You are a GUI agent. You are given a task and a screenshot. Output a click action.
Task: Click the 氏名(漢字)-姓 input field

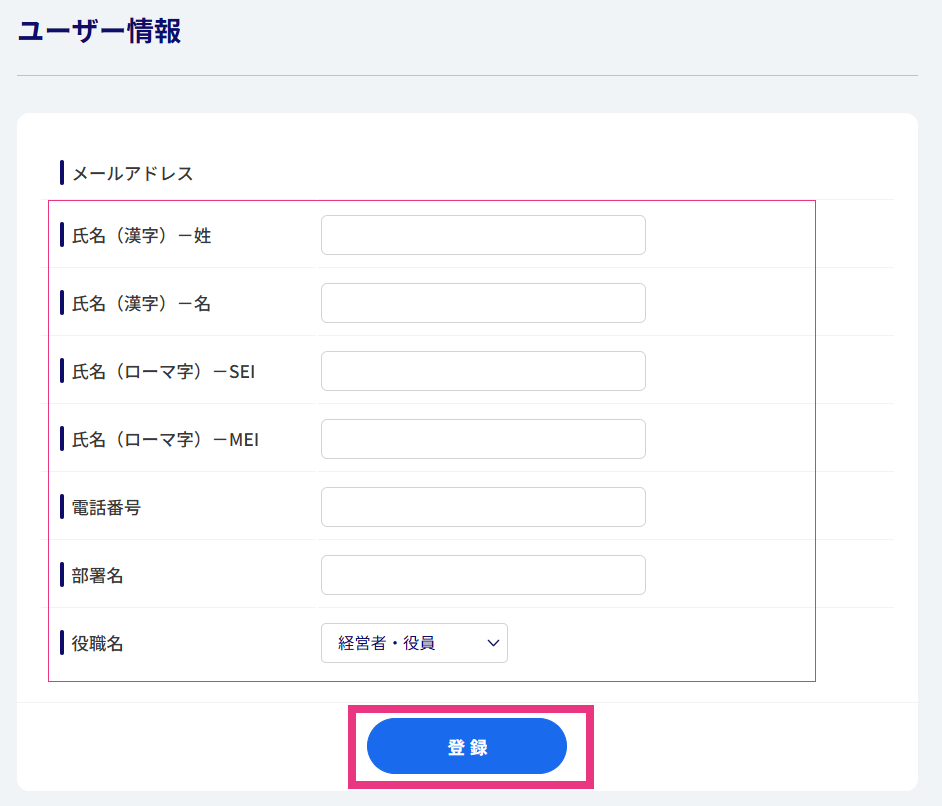click(483, 235)
